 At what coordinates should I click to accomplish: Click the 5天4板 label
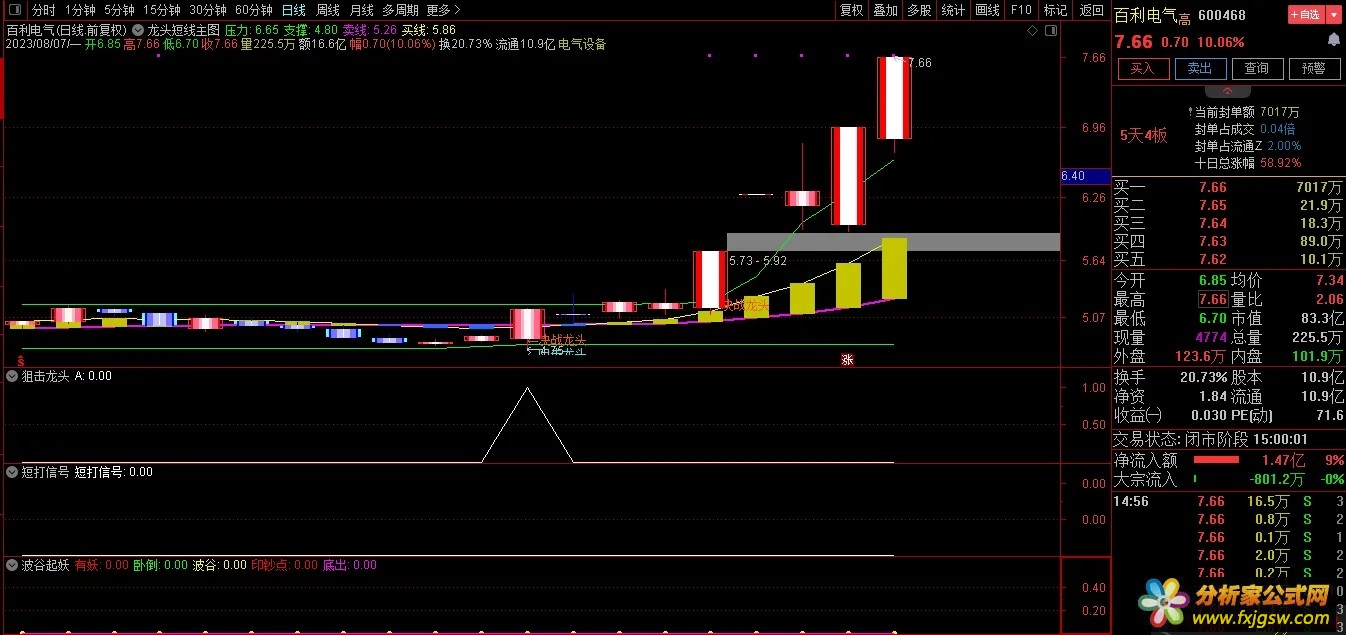[1143, 135]
